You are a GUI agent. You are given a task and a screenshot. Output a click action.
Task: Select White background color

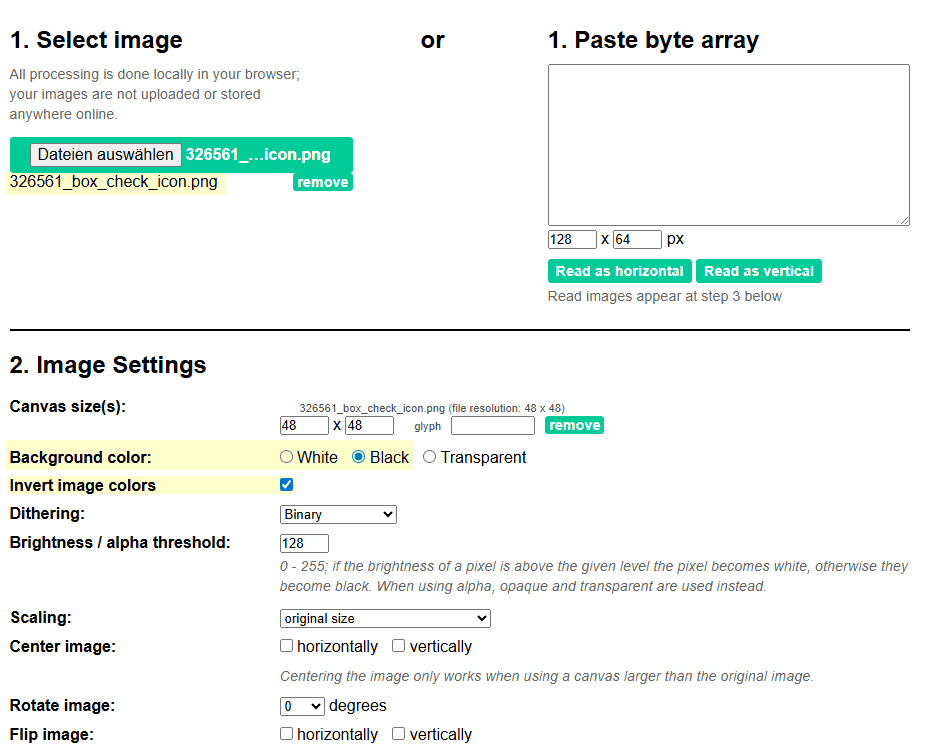287,457
